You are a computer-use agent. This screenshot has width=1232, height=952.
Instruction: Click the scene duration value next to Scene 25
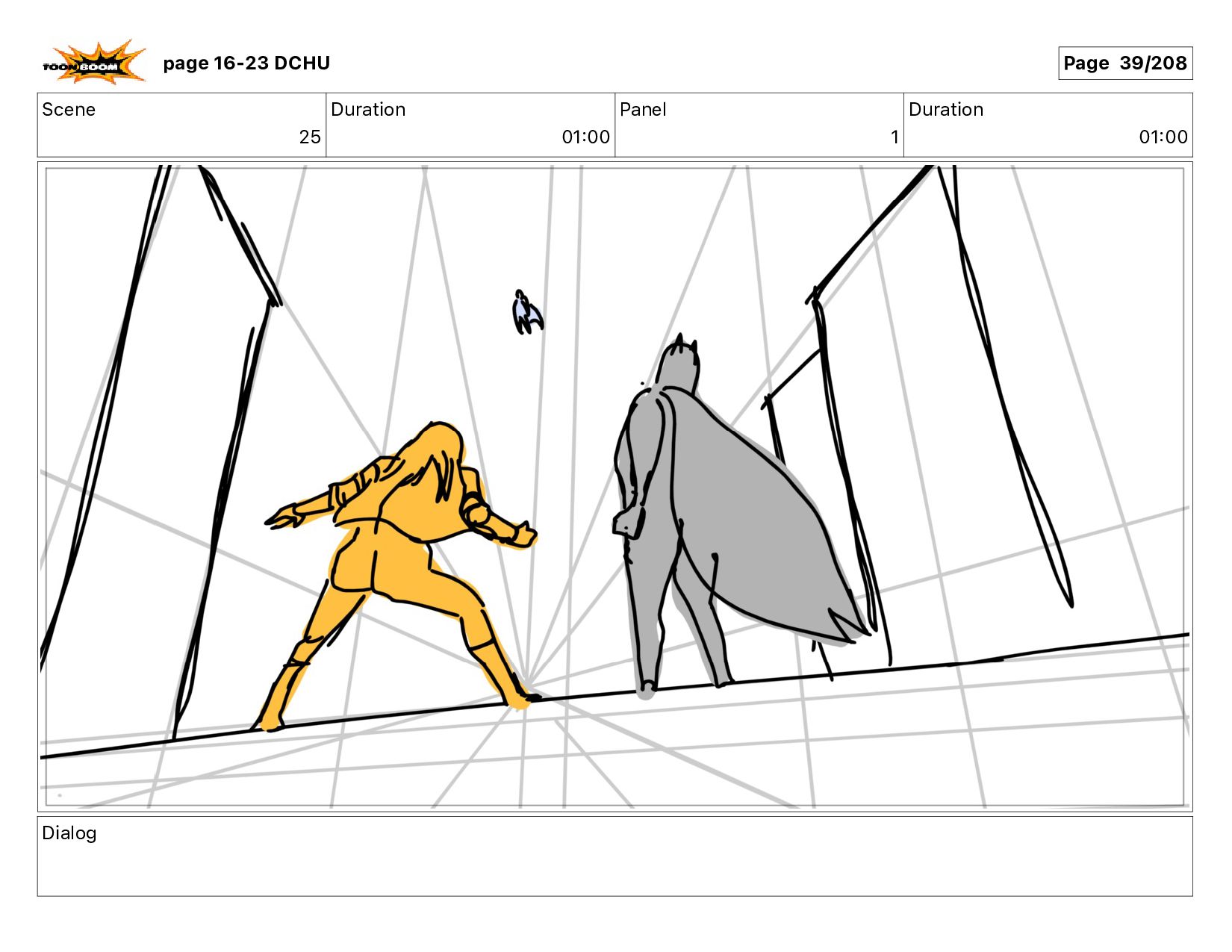(x=585, y=137)
